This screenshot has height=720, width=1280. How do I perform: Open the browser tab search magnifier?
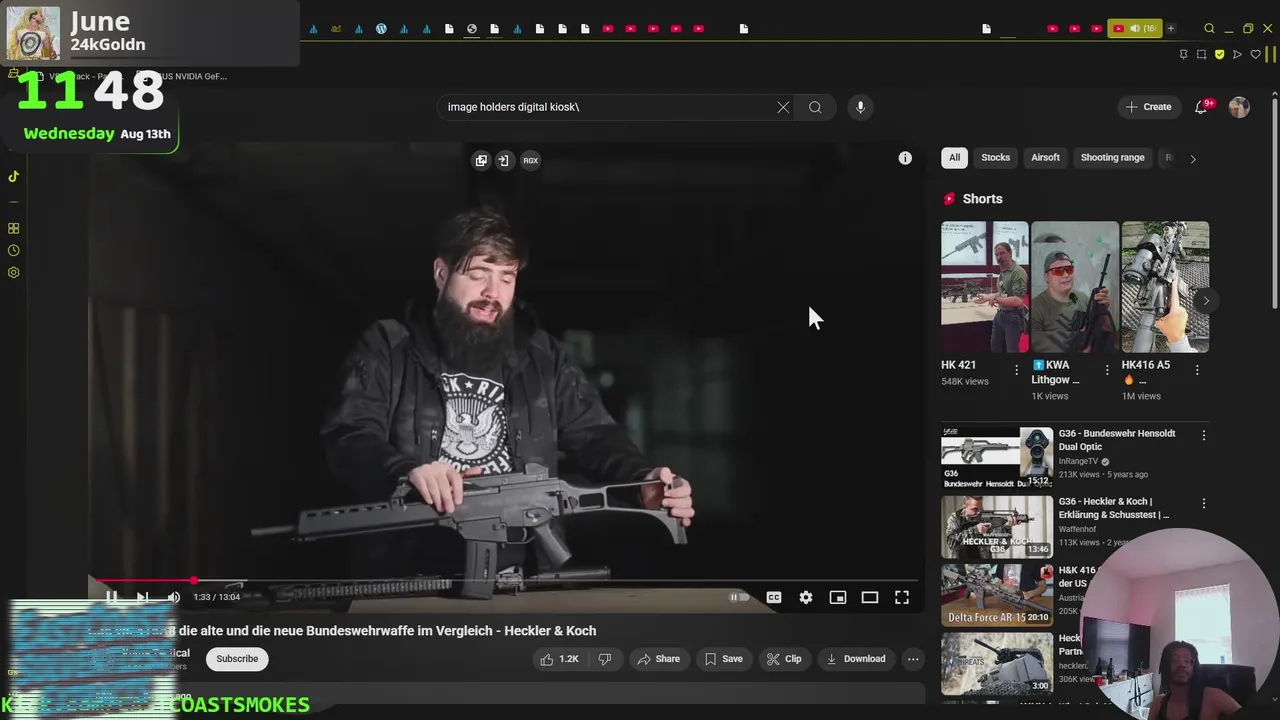pyautogui.click(x=1209, y=29)
